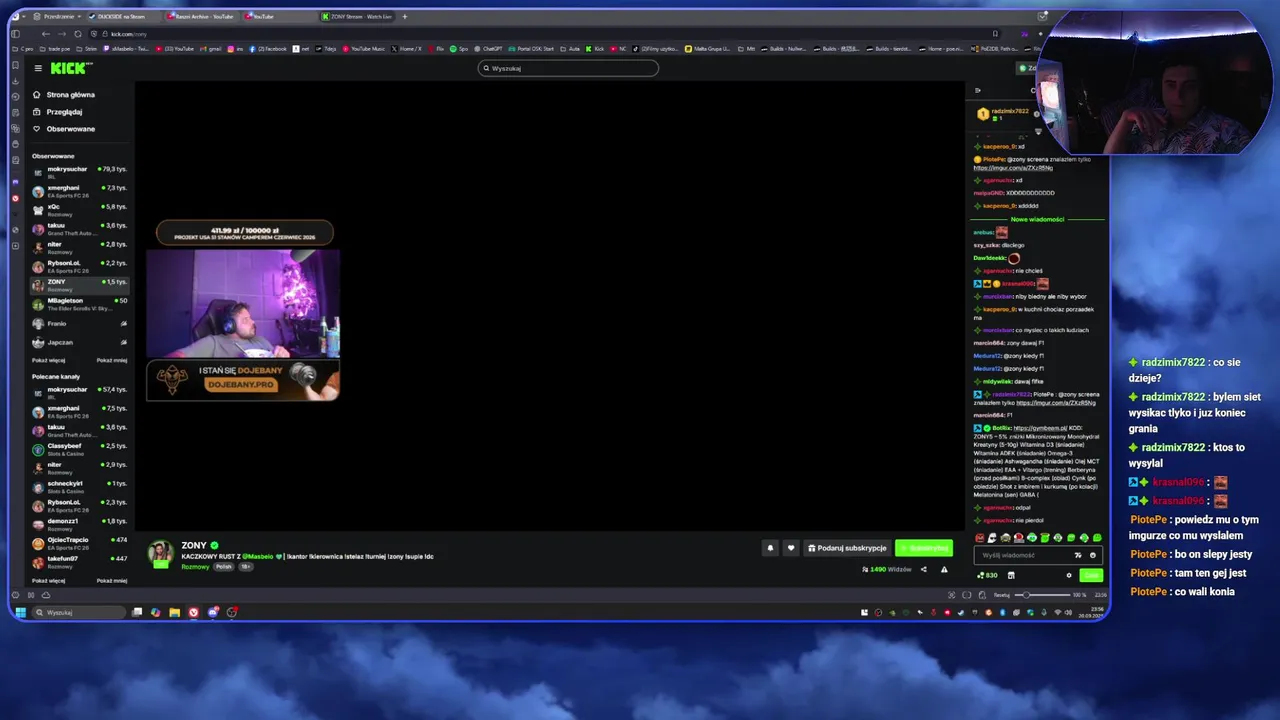Click the green Subskrybuj button
This screenshot has height=720, width=1280.
[x=924, y=548]
